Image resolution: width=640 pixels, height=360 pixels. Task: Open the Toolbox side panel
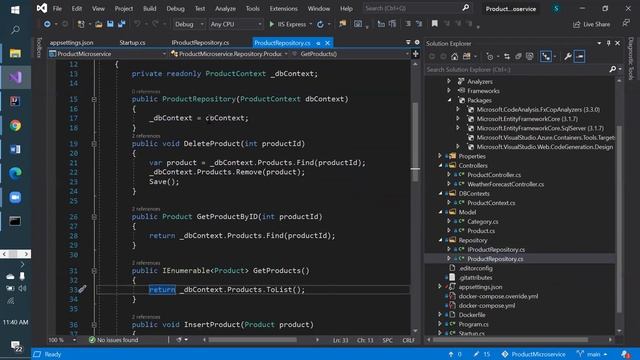coord(39,48)
